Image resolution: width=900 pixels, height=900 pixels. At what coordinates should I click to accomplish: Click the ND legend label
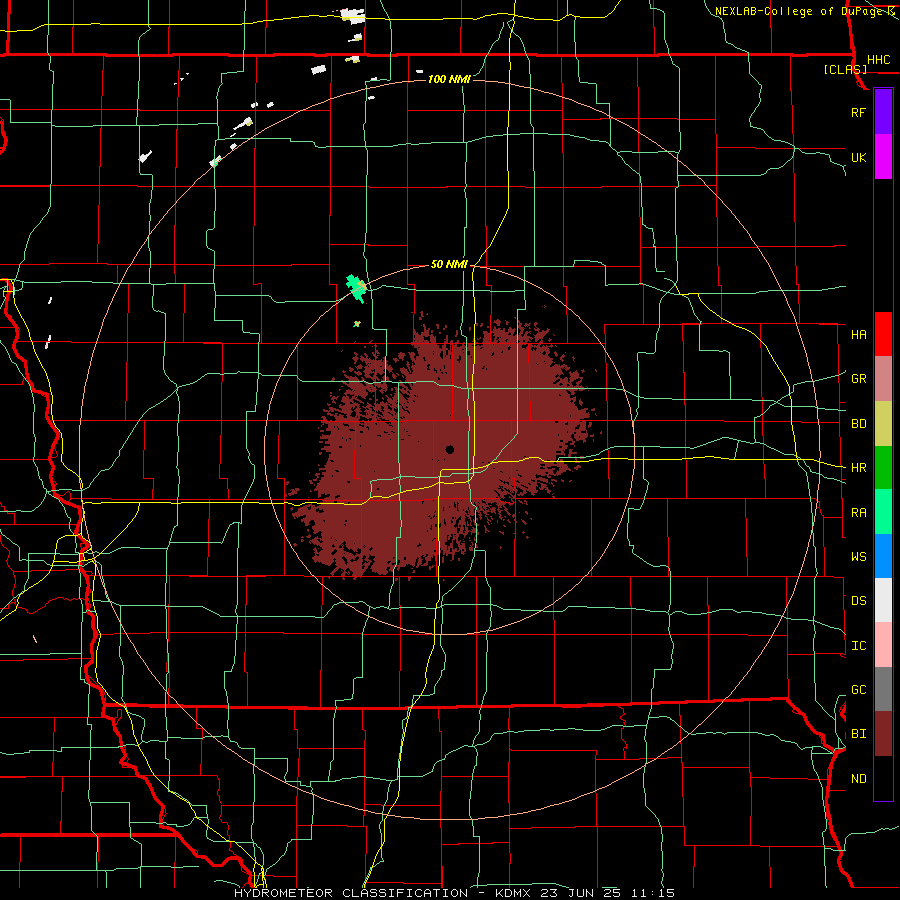point(858,779)
